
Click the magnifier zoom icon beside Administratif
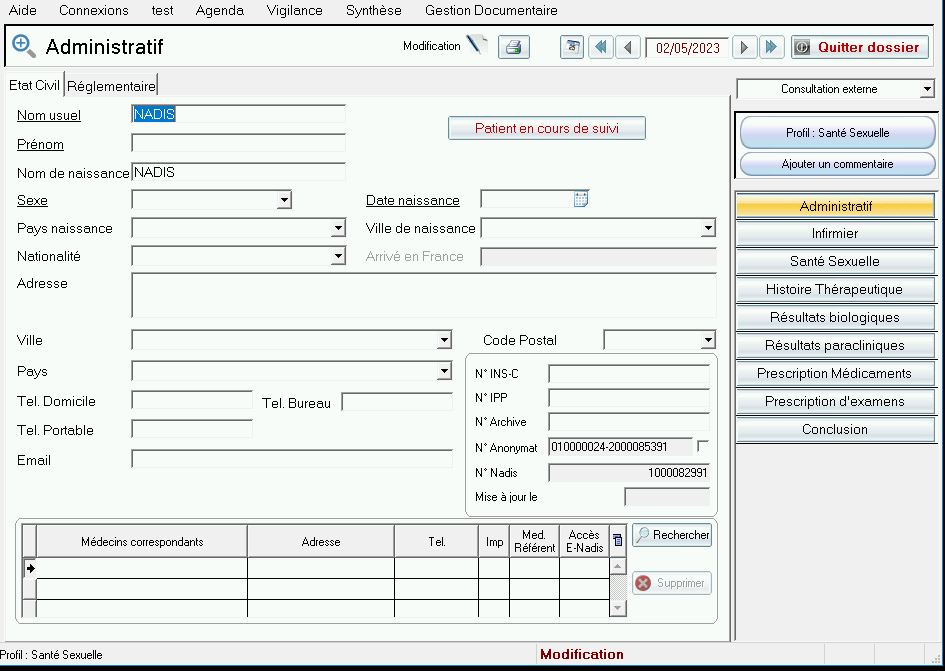[24, 46]
